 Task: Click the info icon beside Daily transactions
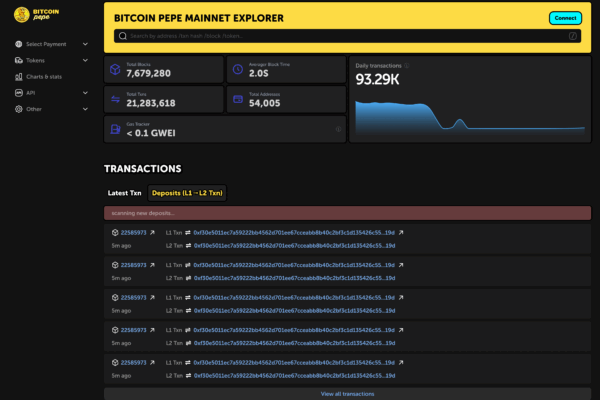pos(407,66)
